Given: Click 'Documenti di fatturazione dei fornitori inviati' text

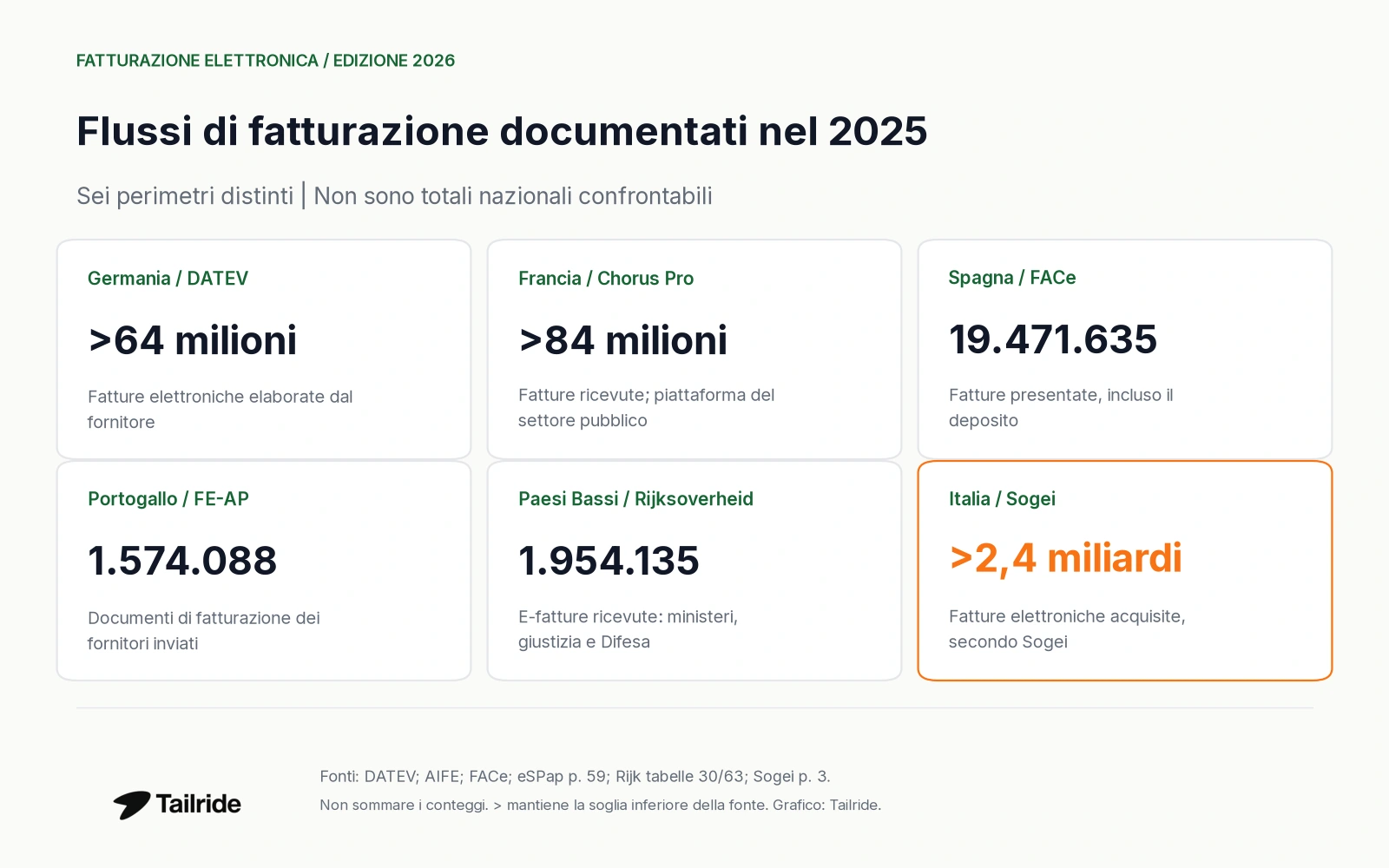Looking at the screenshot, I should click(204, 630).
